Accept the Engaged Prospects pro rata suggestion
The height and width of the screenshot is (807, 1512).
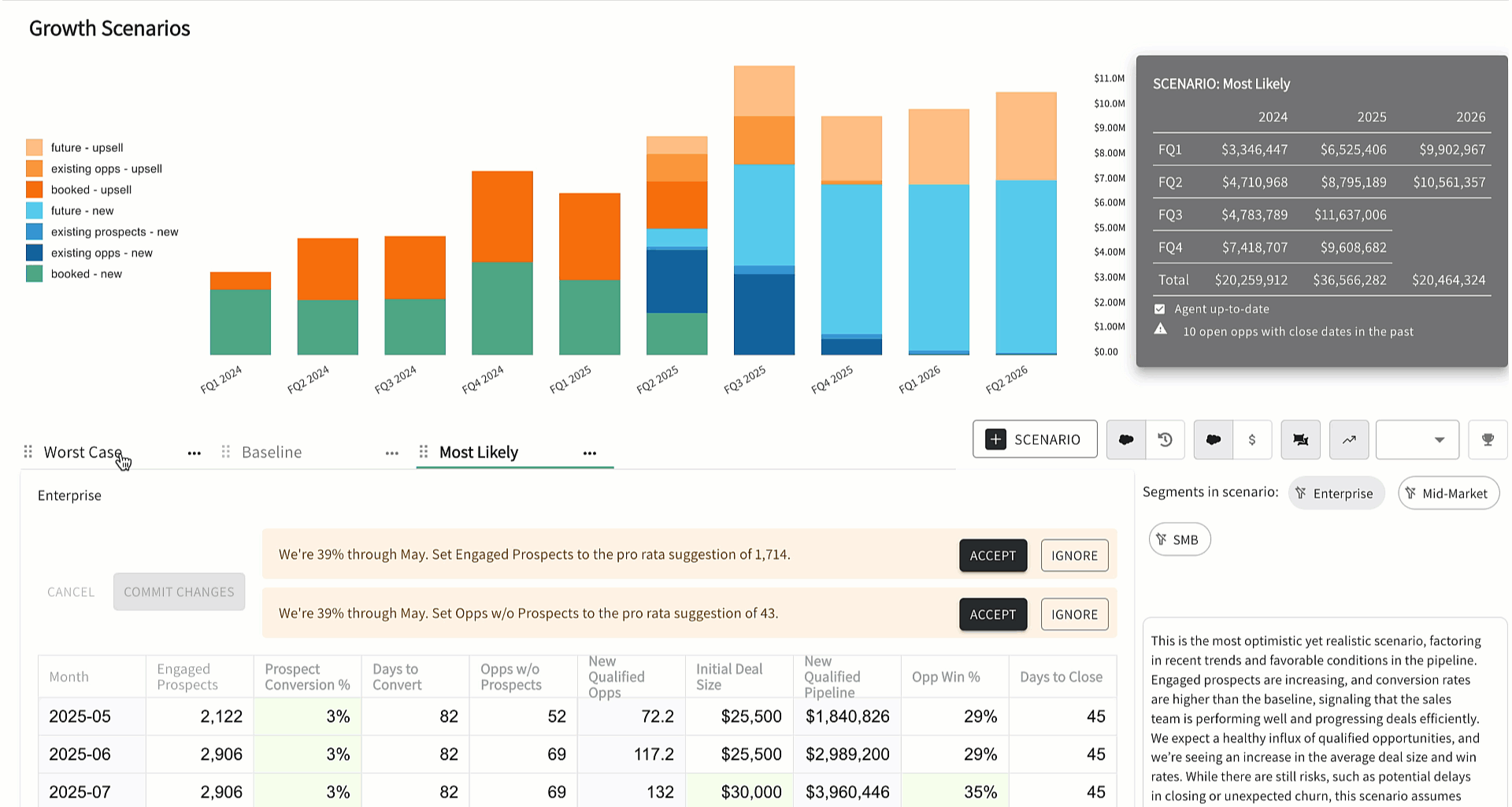tap(993, 555)
